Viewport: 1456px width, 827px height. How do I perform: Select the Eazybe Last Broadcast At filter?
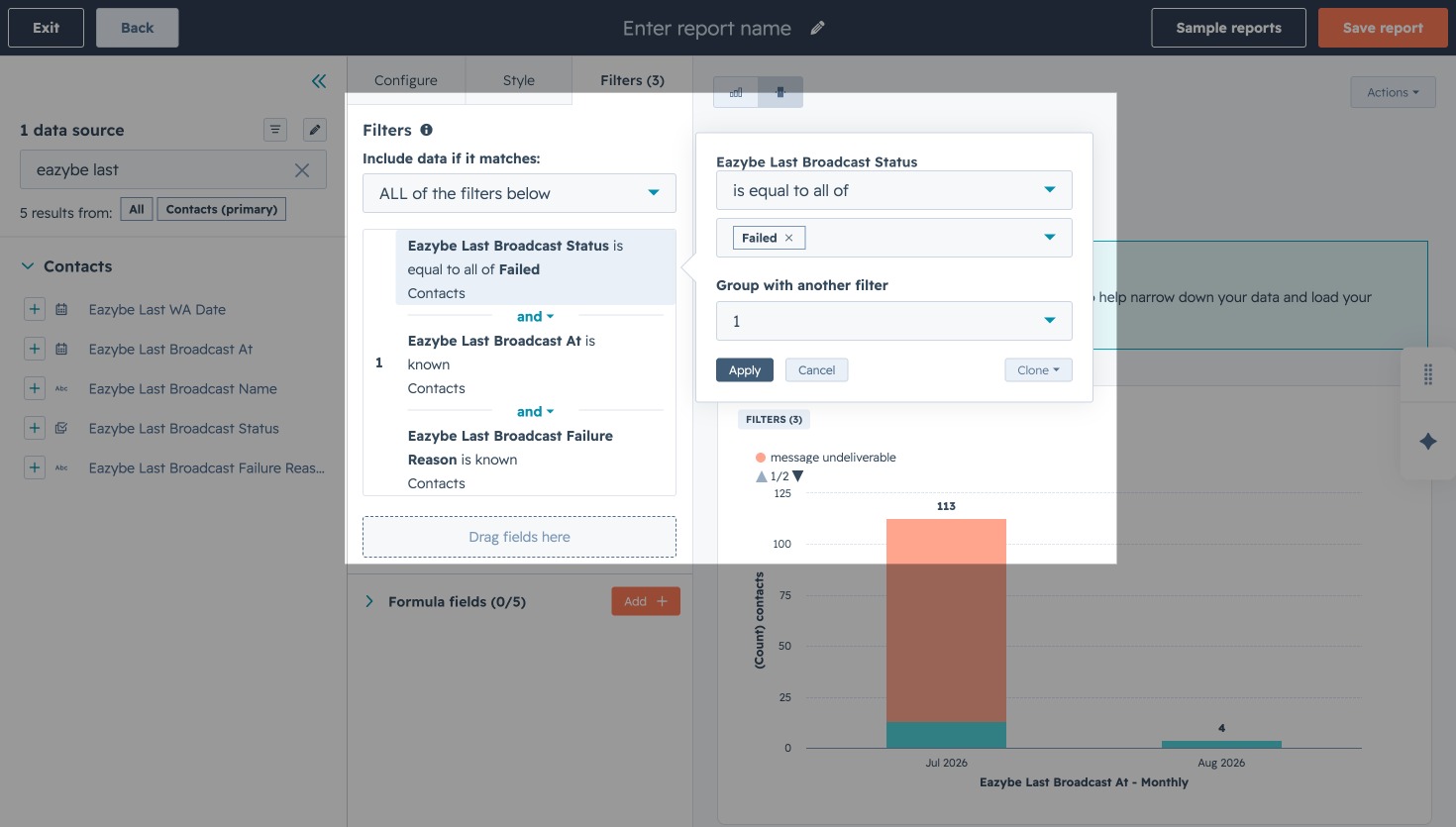(536, 364)
